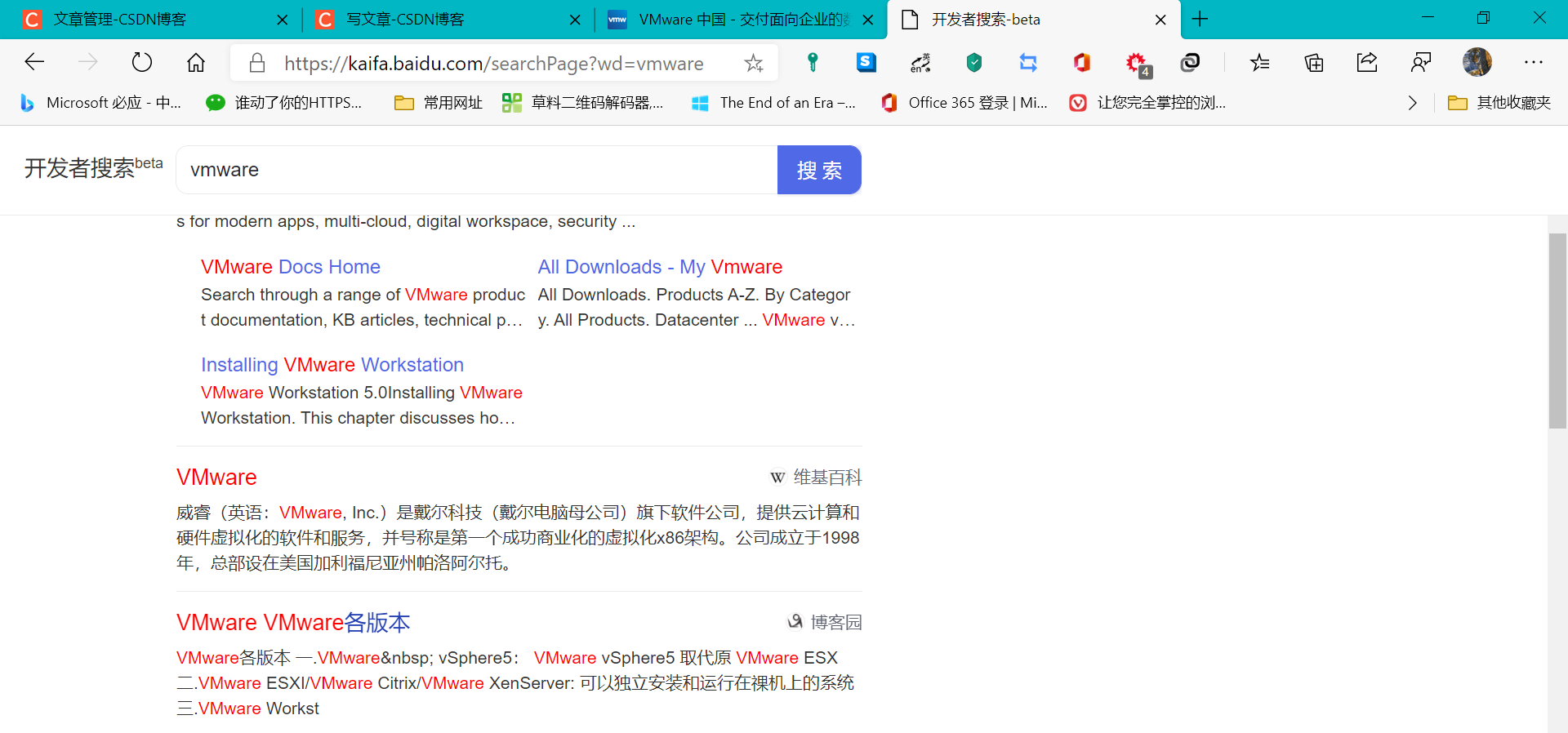View site security lock information

[257, 63]
